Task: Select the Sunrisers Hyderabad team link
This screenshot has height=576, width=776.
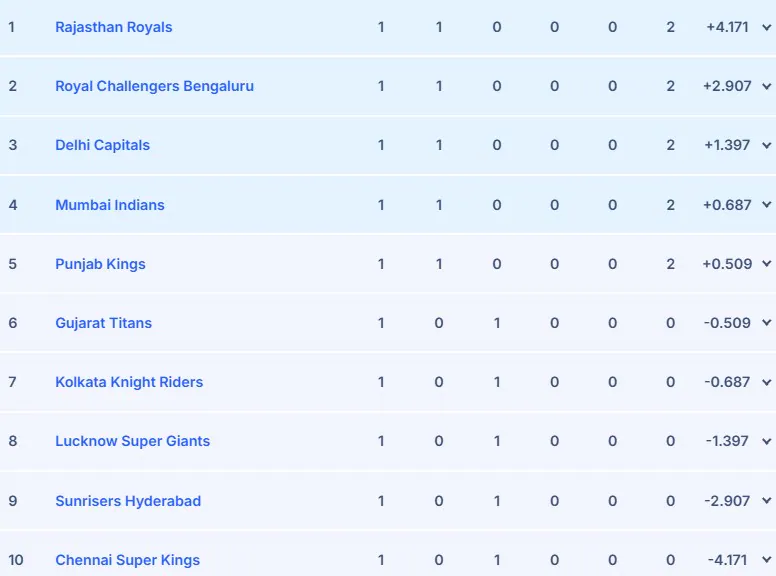Action: [128, 501]
